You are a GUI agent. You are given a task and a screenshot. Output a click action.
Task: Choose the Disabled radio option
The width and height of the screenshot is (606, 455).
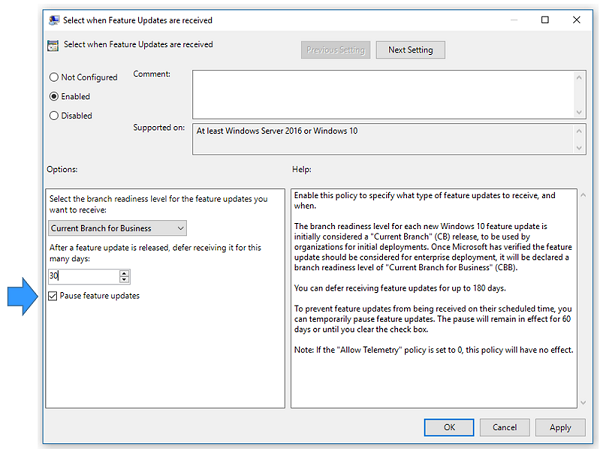(x=54, y=116)
